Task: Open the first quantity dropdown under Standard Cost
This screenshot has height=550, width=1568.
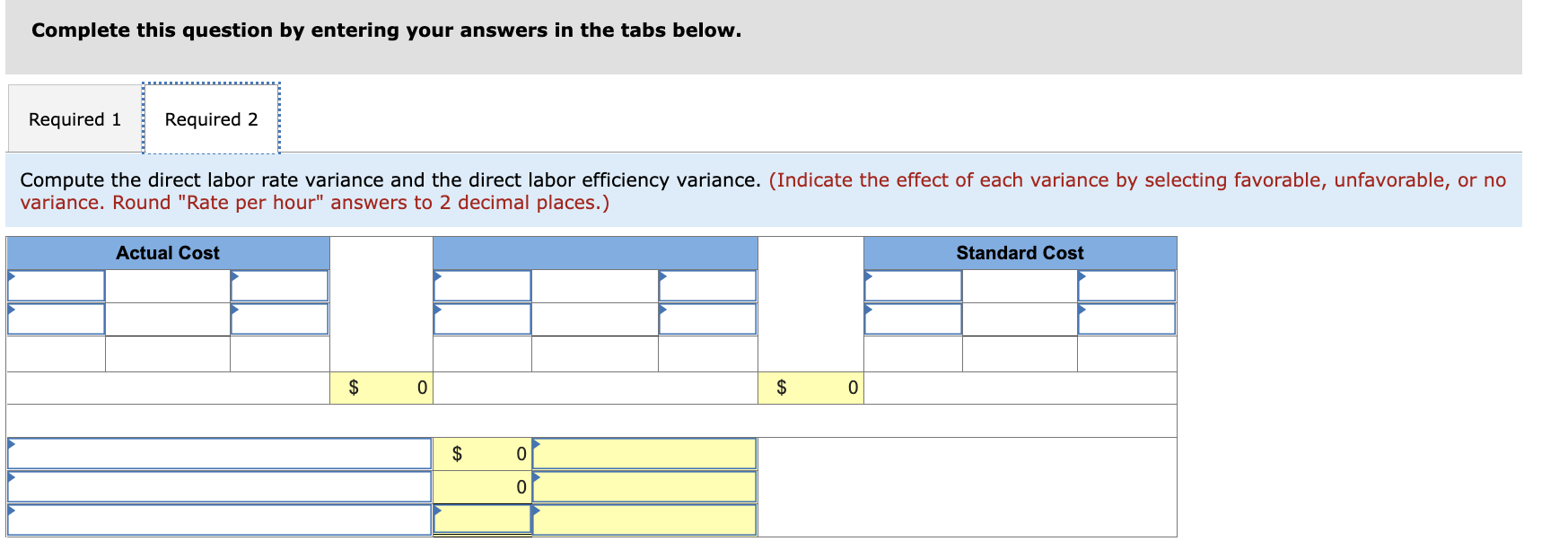Action: click(x=912, y=285)
